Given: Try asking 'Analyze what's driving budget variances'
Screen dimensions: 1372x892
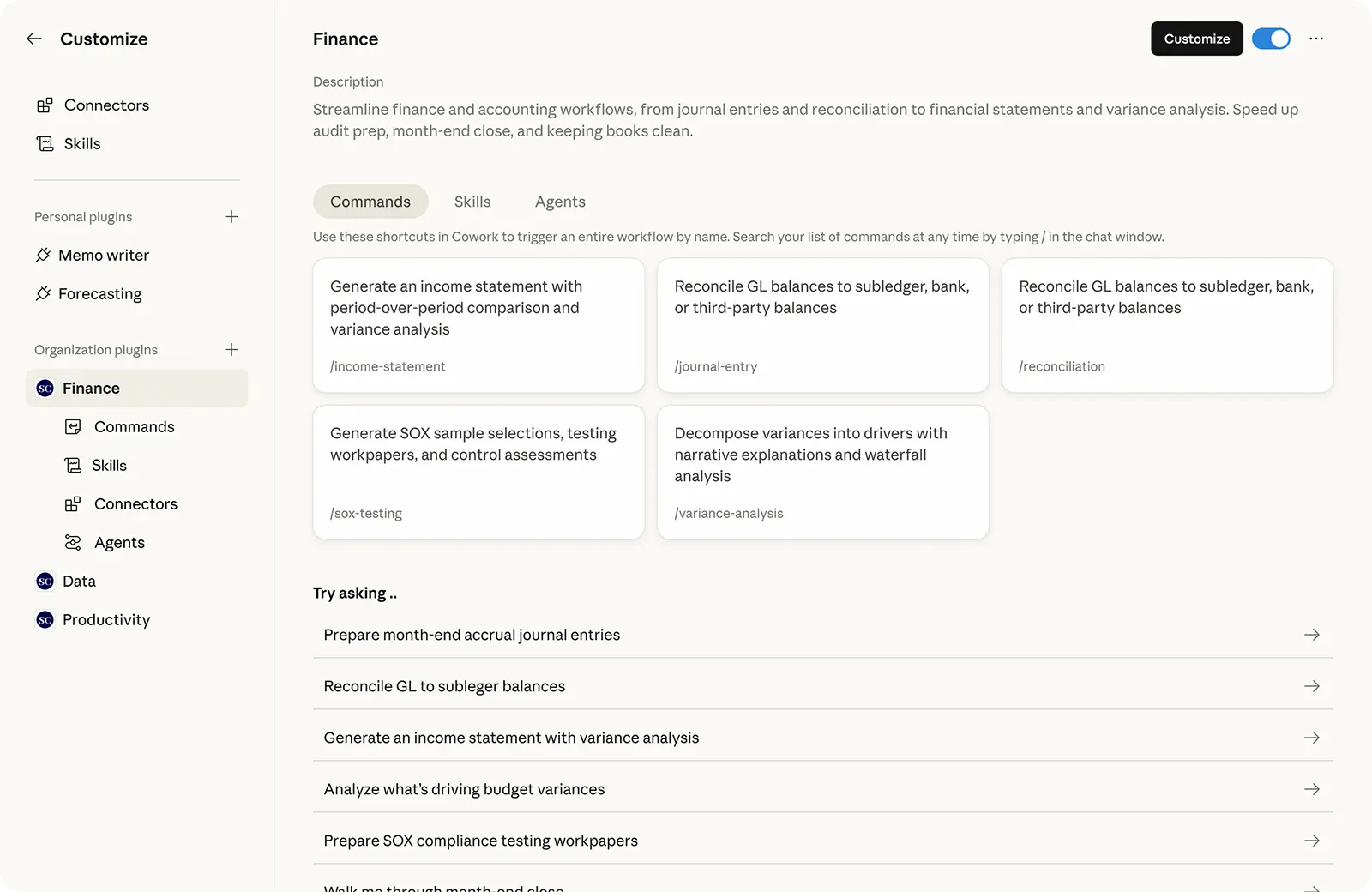Looking at the screenshot, I should [464, 789].
